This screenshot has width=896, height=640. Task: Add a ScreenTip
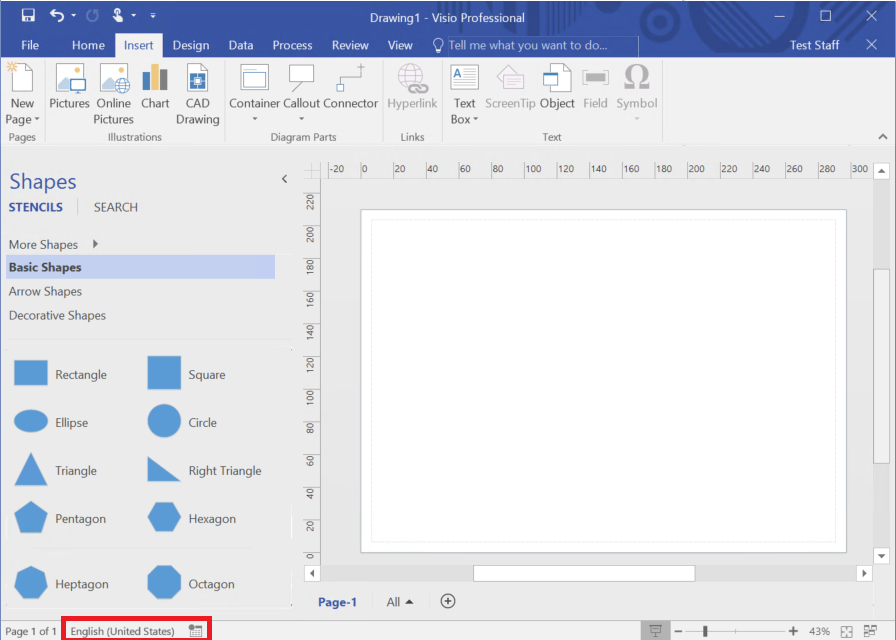pyautogui.click(x=510, y=86)
